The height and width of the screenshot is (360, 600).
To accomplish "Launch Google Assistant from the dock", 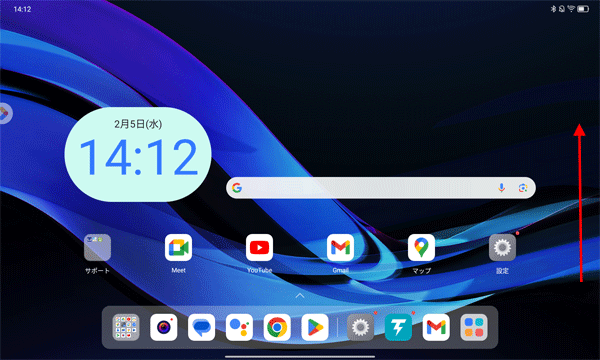I will point(240,327).
